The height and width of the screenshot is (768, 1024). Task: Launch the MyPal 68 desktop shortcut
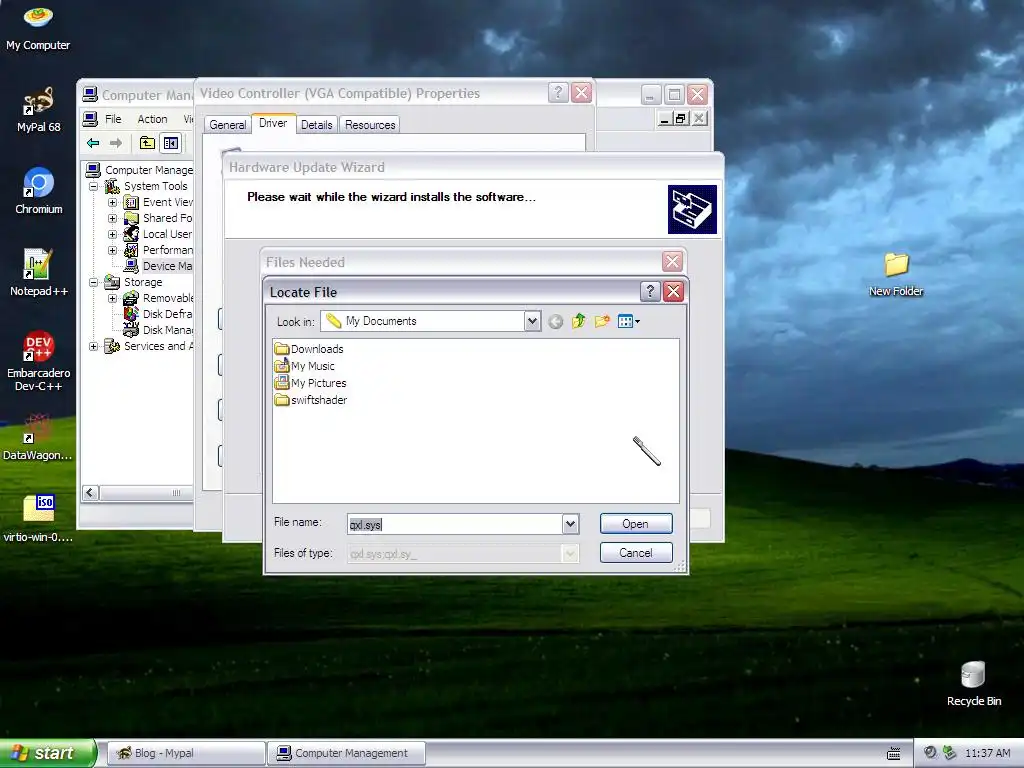(38, 110)
